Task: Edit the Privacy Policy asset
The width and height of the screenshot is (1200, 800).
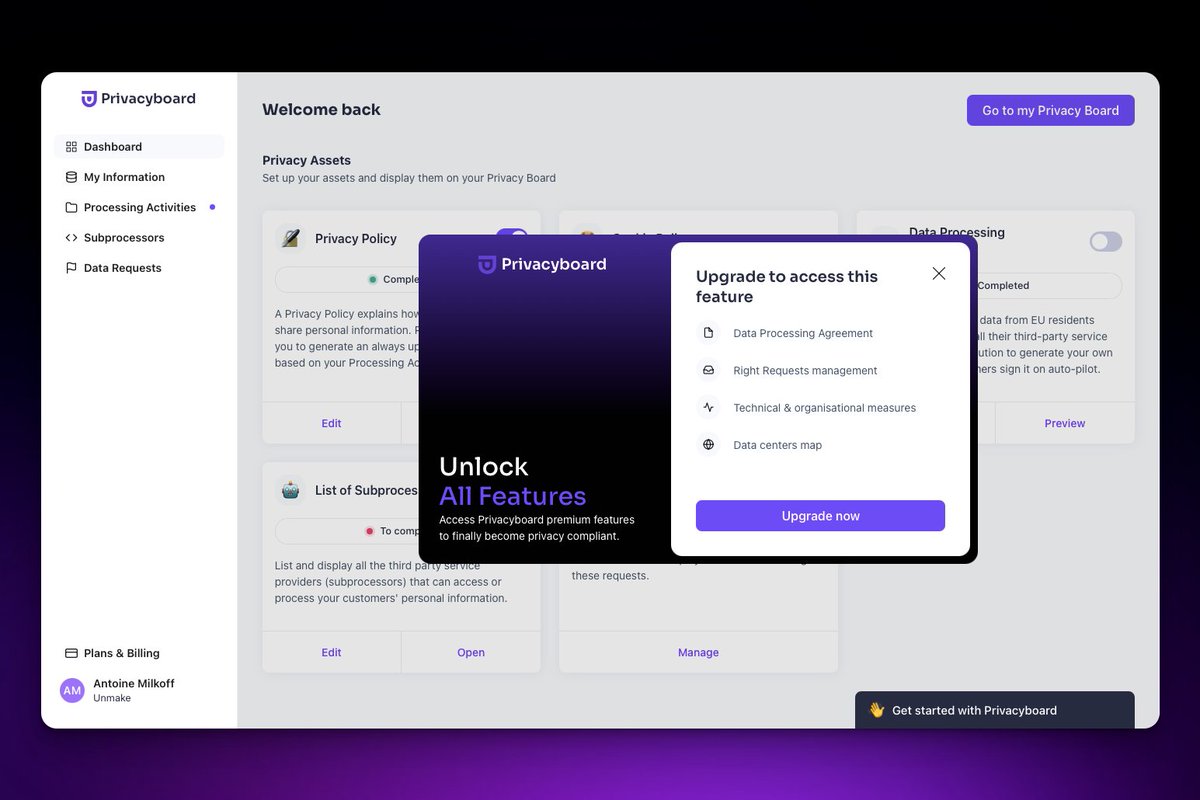Action: [331, 423]
